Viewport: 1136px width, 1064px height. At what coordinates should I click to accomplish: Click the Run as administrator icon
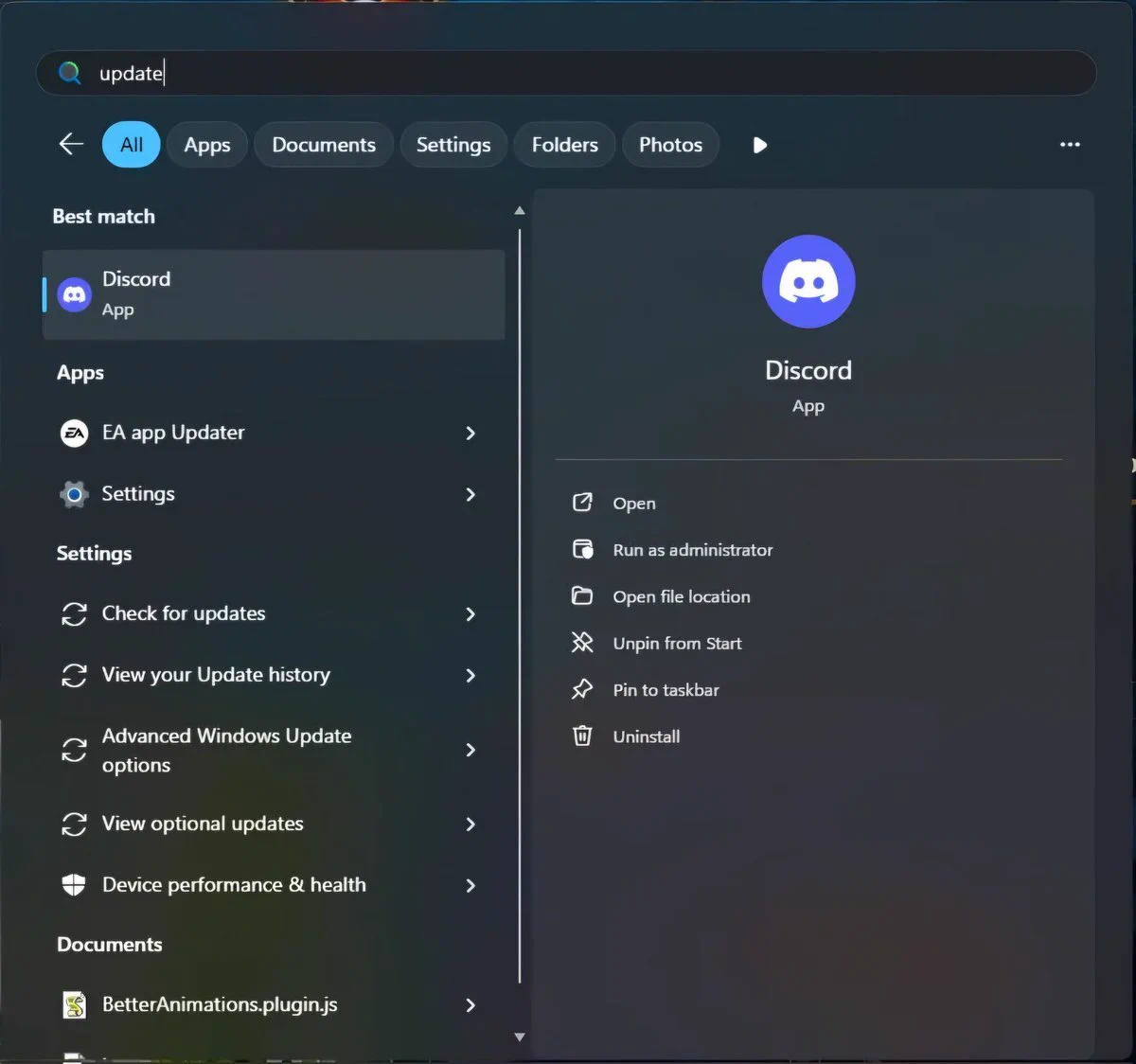[x=582, y=549]
